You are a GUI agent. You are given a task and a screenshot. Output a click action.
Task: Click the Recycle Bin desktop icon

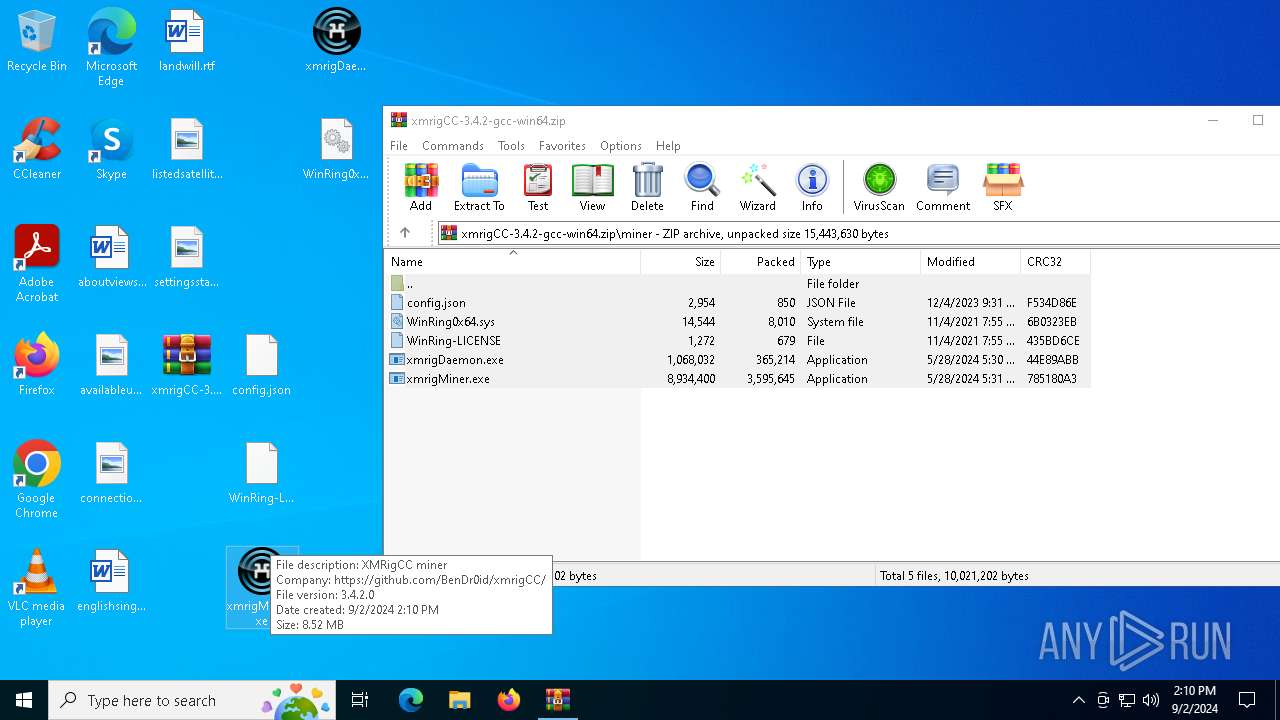37,42
